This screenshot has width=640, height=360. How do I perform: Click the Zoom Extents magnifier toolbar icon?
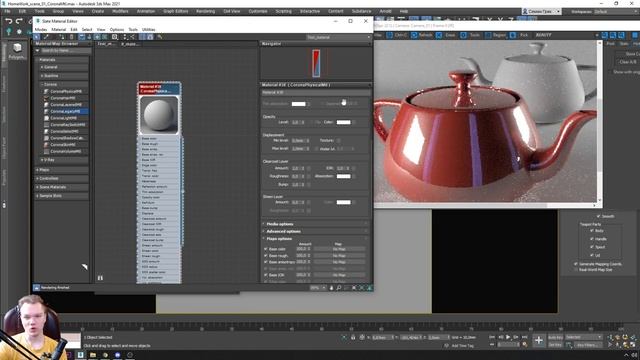point(115,37)
